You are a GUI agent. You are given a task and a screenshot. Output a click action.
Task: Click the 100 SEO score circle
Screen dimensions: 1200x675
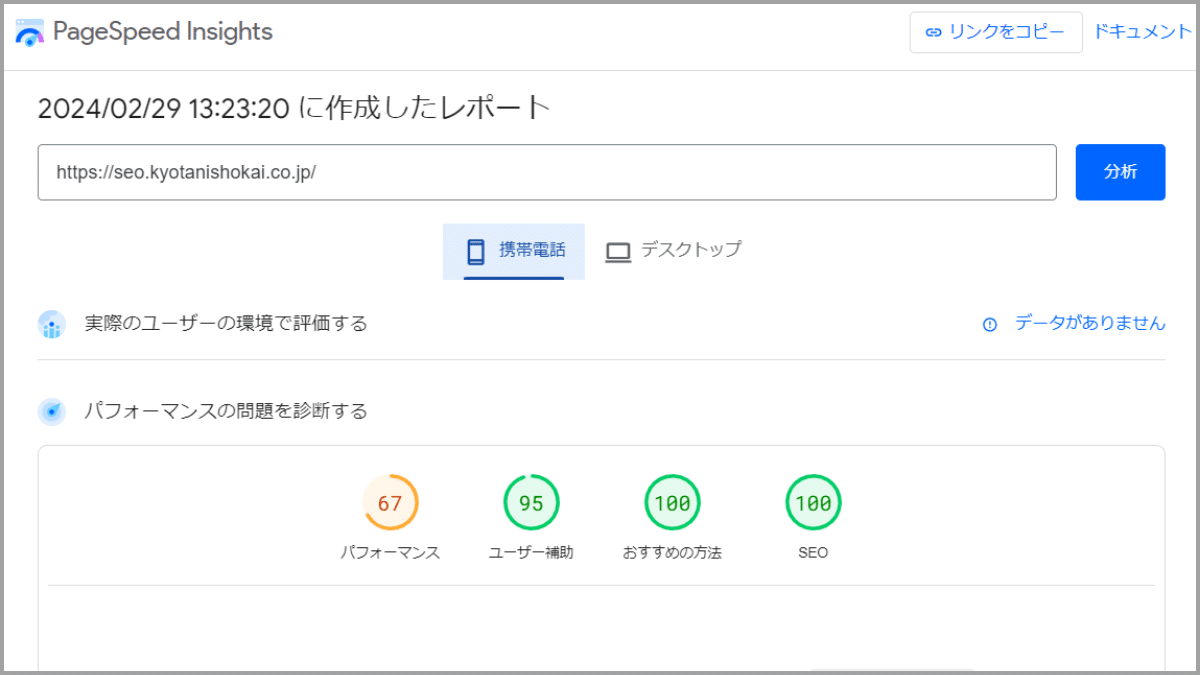point(813,502)
